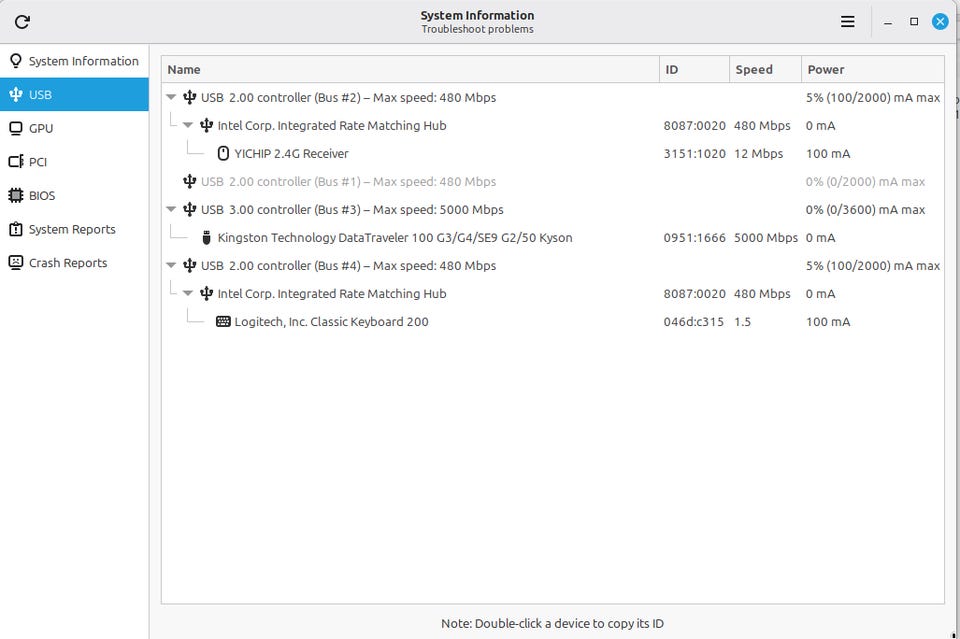Click the 0 mA value of Kingston DataTraveler

tap(820, 237)
